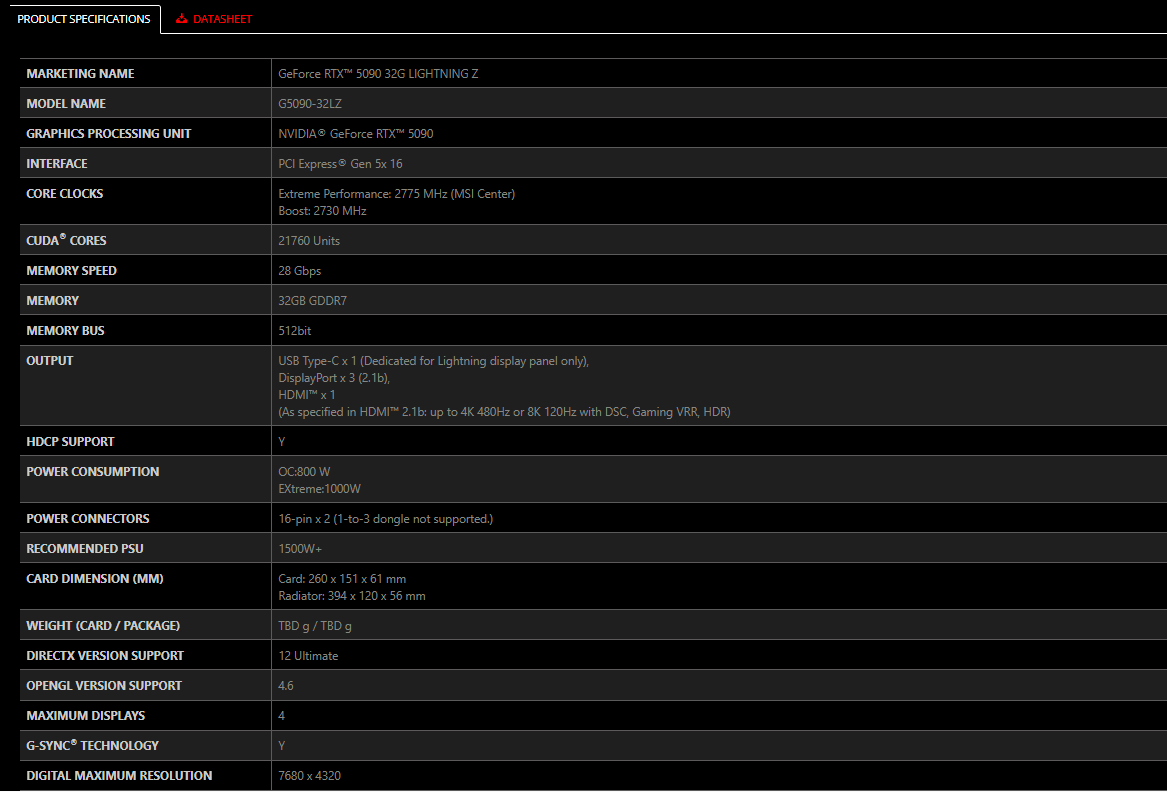Image resolution: width=1167 pixels, height=792 pixels.
Task: Click the Datasheet download icon
Action: coord(181,19)
